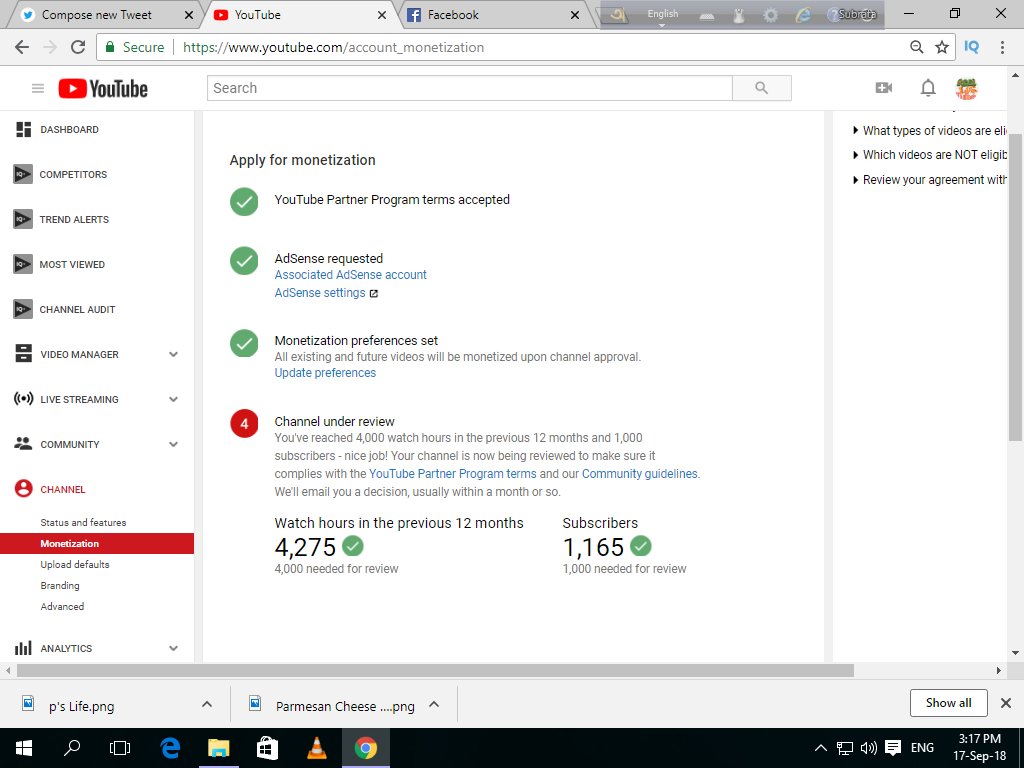Open Associated AdSense account link

click(350, 275)
